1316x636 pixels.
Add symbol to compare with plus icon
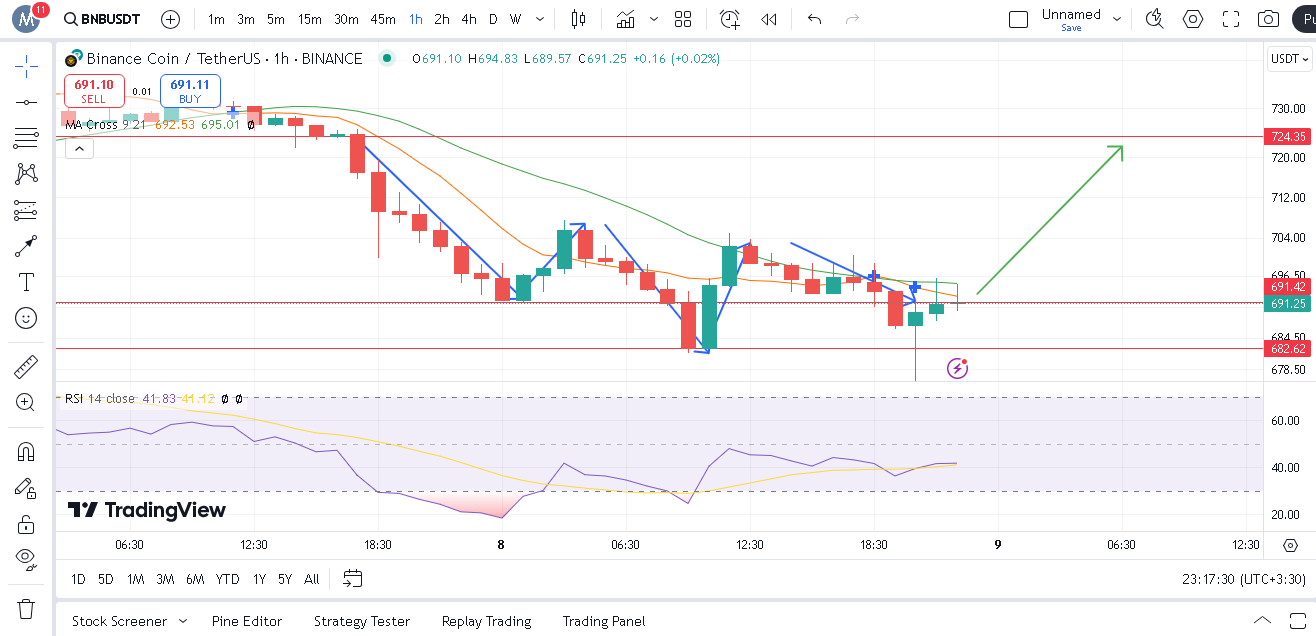171,19
